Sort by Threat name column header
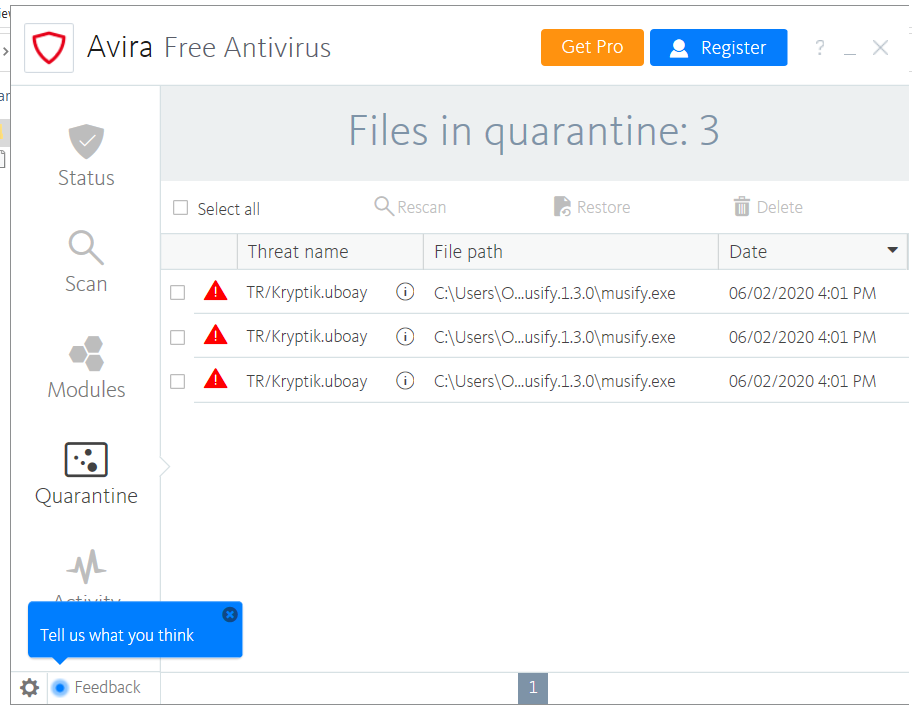 coord(298,252)
